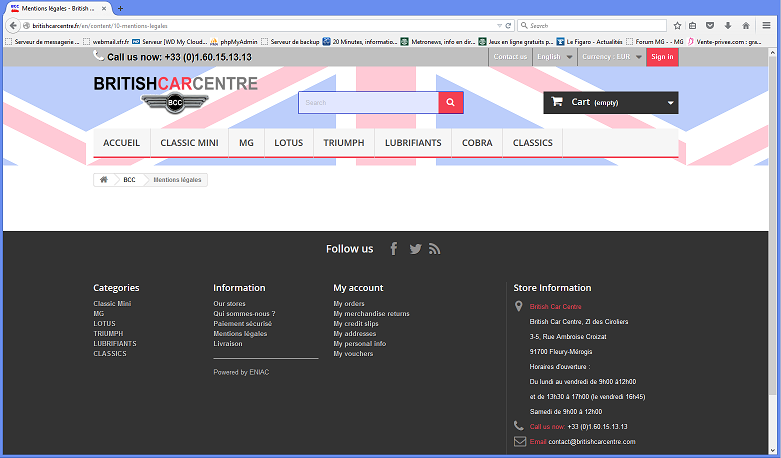Open the Le Figaro bookmark

point(589,42)
